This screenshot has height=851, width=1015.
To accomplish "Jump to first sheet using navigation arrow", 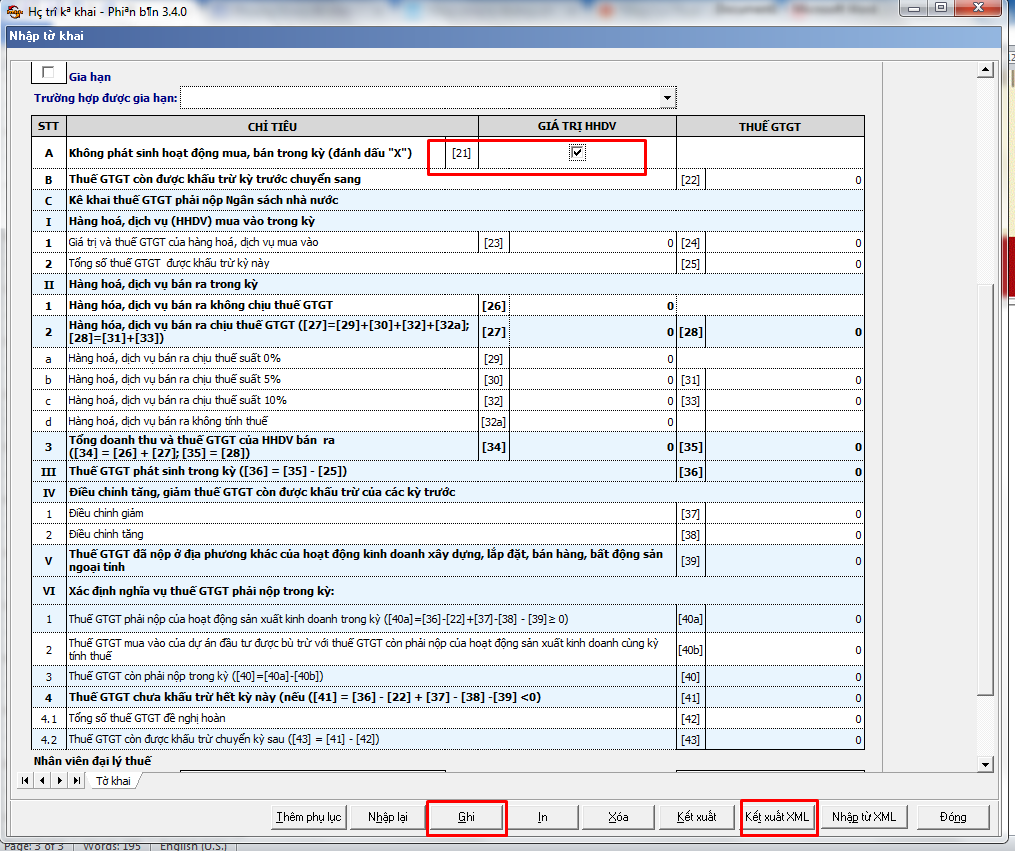I will coord(26,780).
